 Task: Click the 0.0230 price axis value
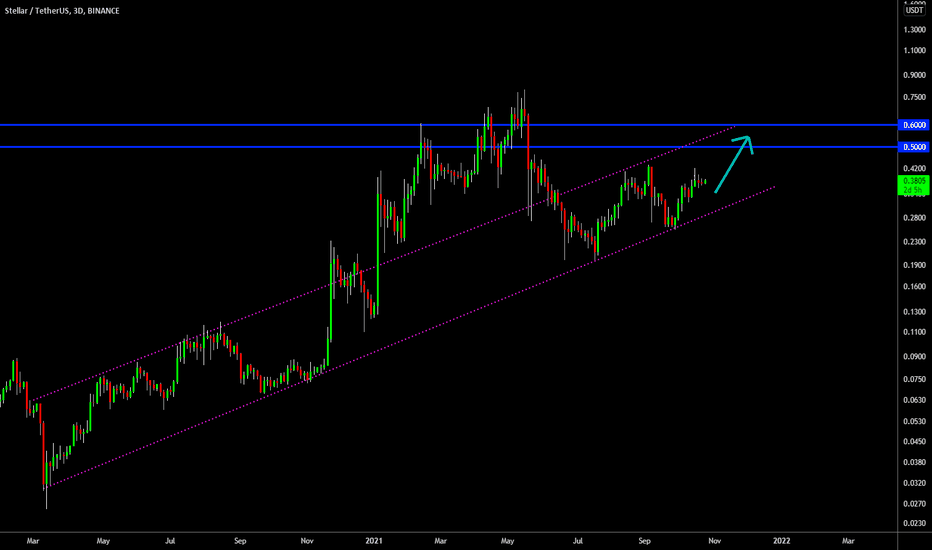(x=914, y=523)
